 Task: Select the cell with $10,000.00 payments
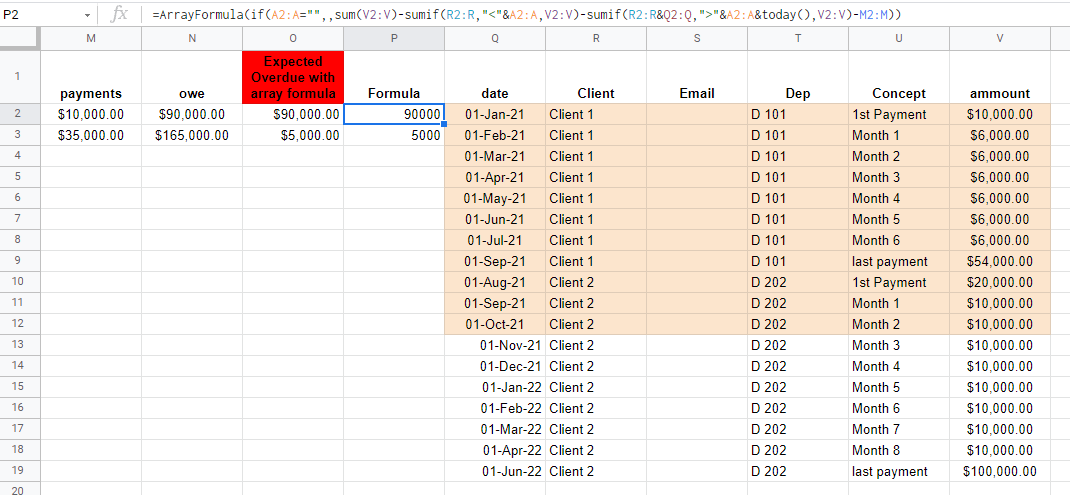[x=91, y=114]
